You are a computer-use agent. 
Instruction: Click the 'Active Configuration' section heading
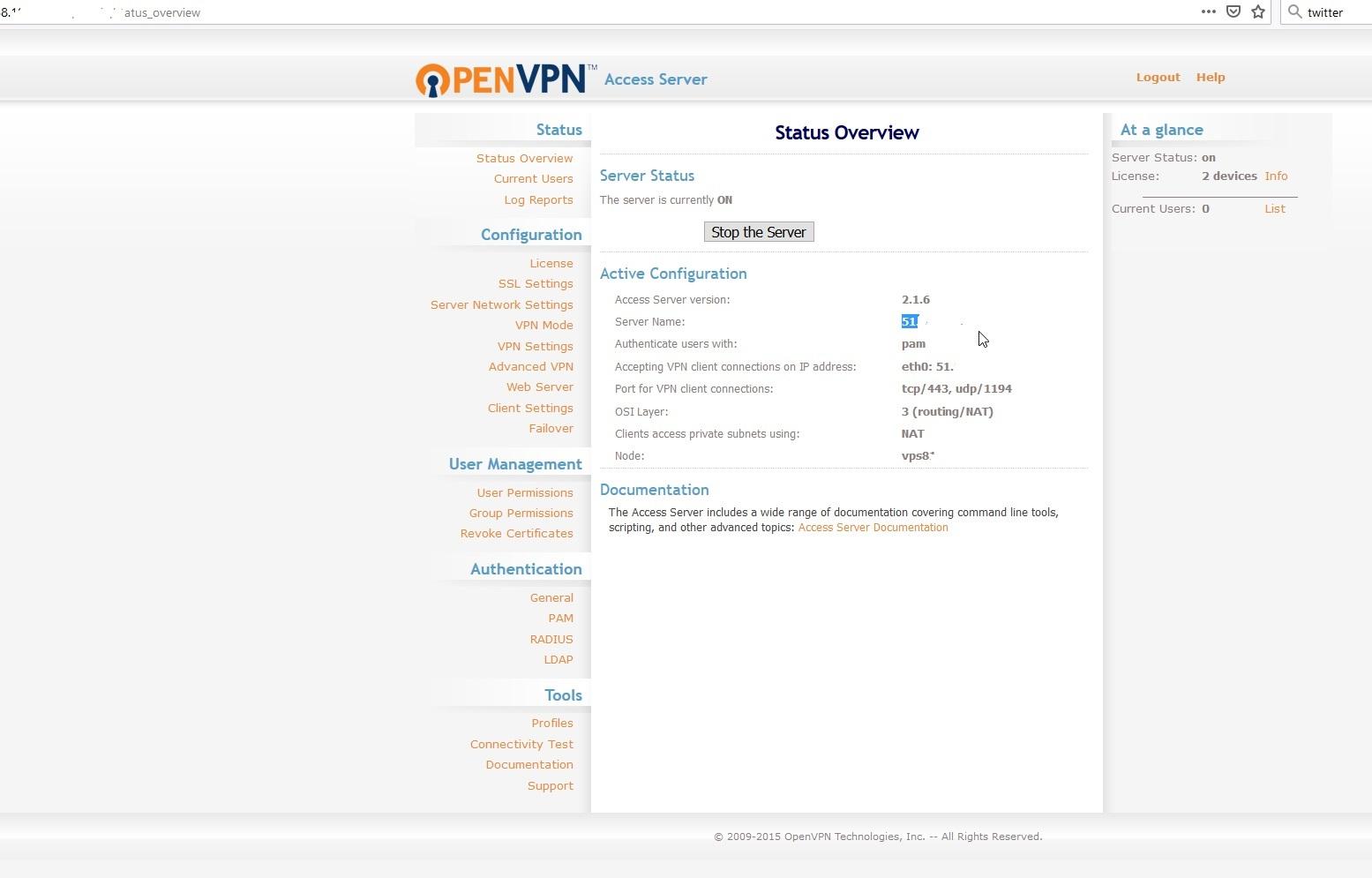tap(673, 274)
